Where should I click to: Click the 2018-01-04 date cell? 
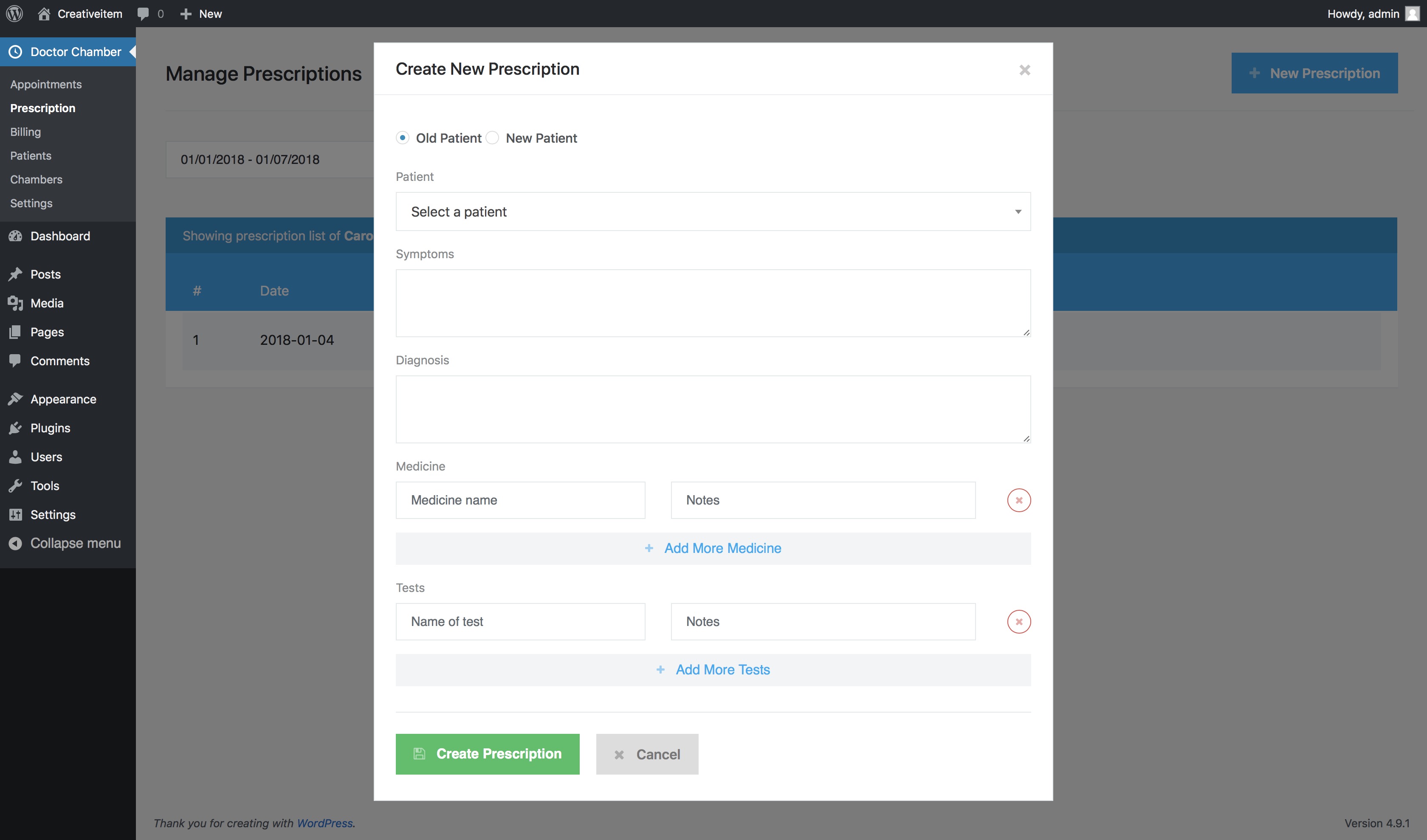tap(297, 340)
